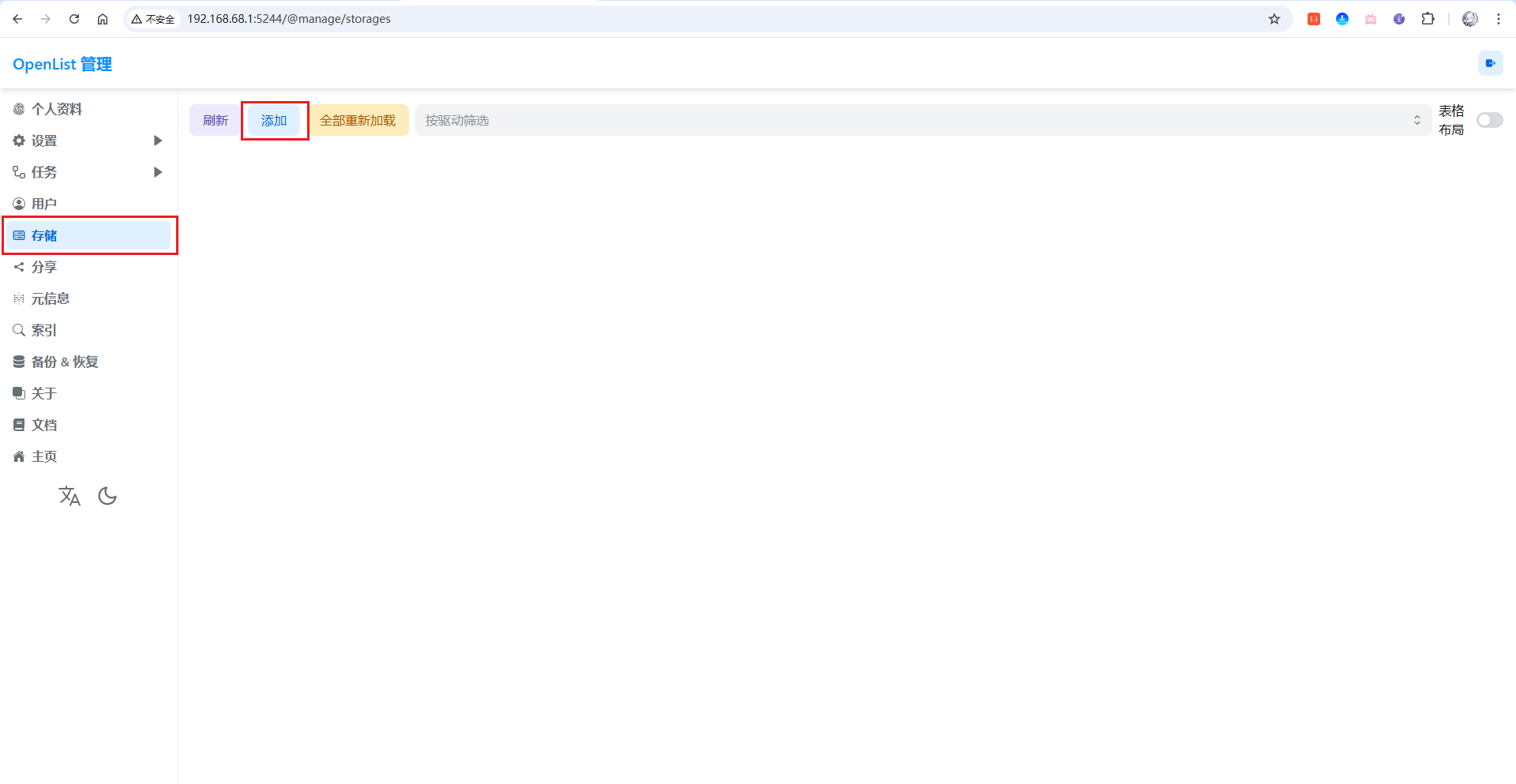Screen dimensions: 1516x784
Task: Expand the 任务 submenu arrow
Action: tap(158, 172)
